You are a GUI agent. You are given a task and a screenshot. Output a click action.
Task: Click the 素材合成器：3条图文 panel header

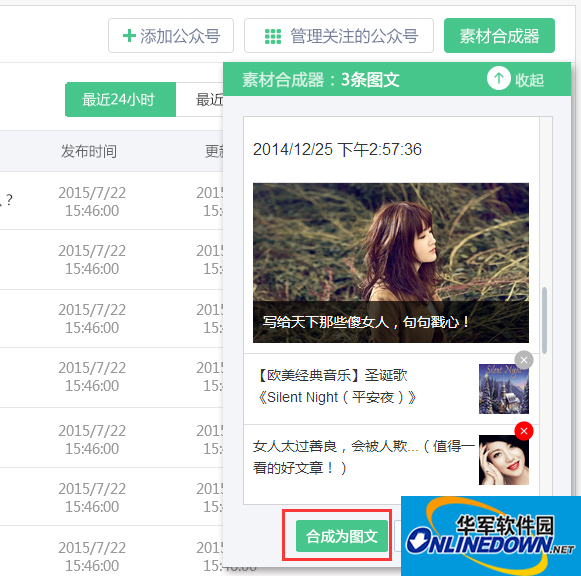point(397,79)
